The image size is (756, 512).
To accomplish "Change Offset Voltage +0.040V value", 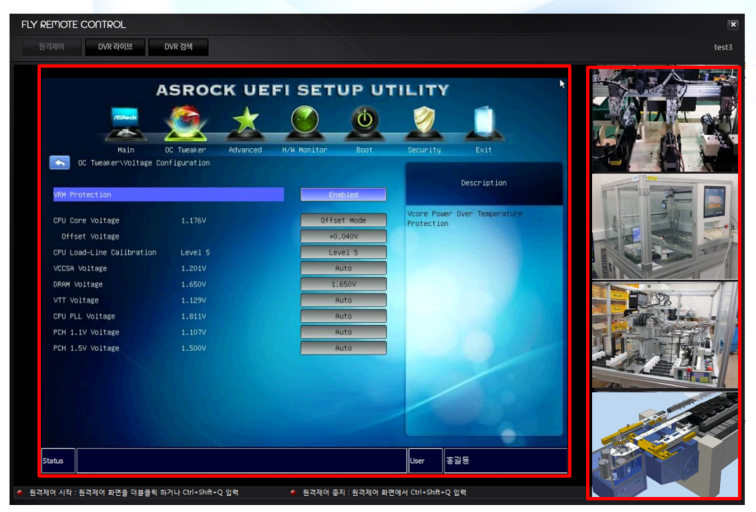I will 343,236.
